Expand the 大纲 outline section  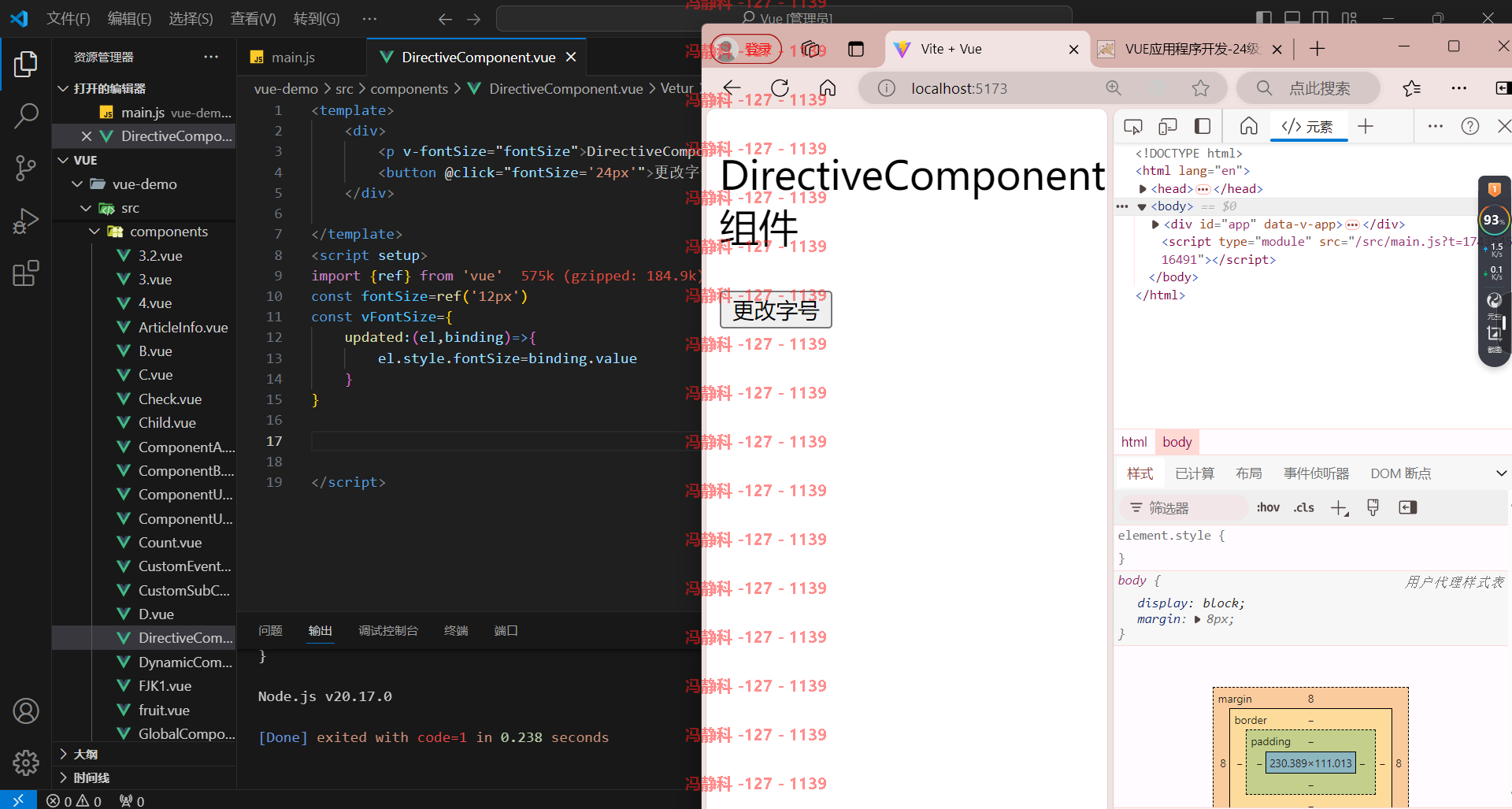click(x=63, y=754)
